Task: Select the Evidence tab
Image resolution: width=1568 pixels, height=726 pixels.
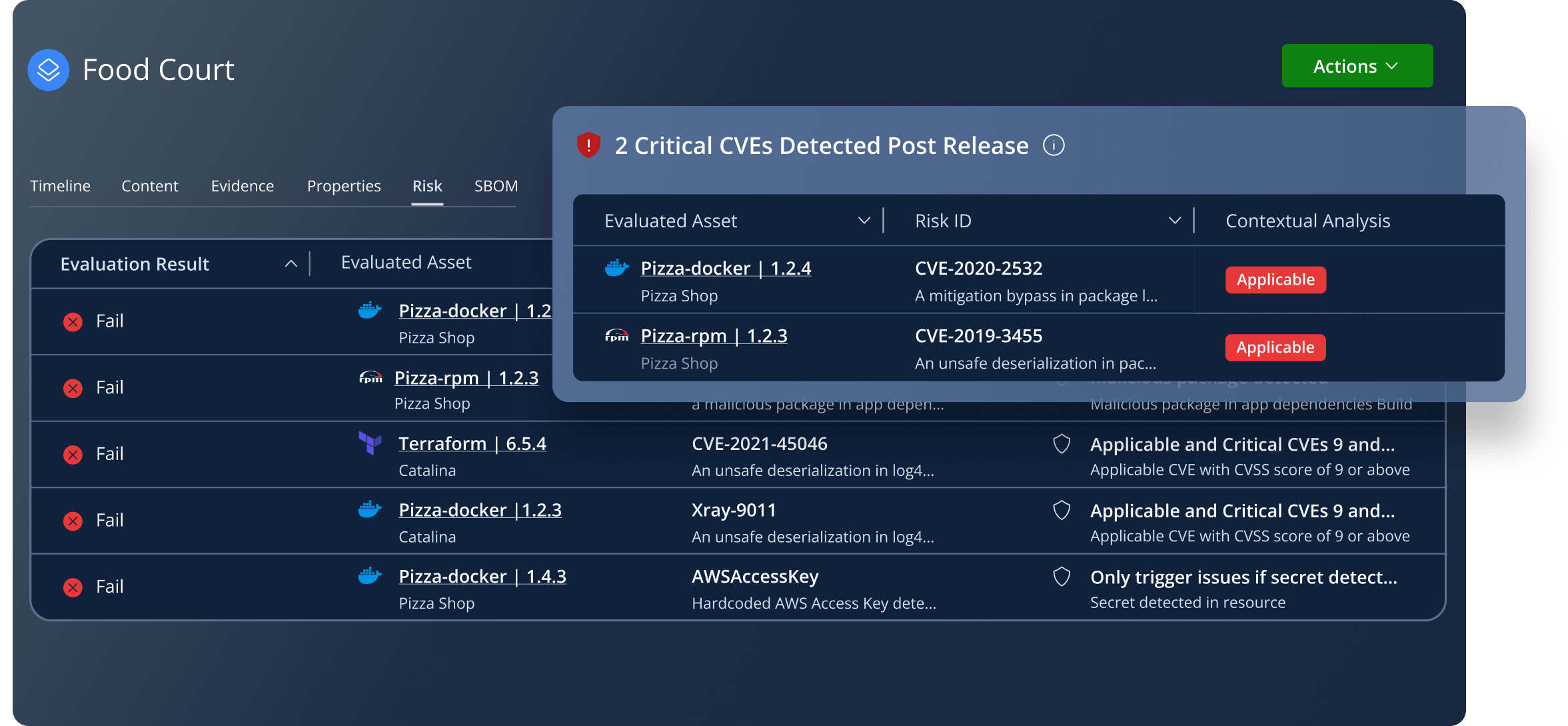Action: 243,186
